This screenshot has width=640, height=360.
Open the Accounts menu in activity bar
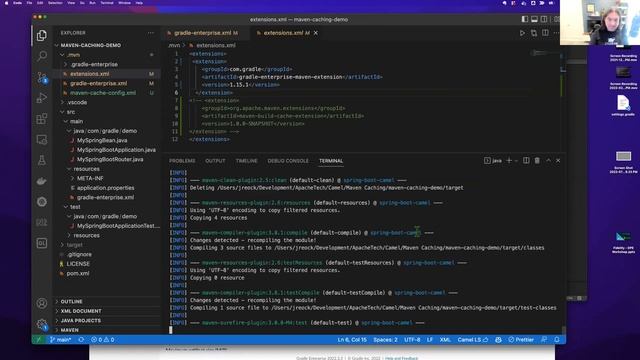tap(42, 303)
